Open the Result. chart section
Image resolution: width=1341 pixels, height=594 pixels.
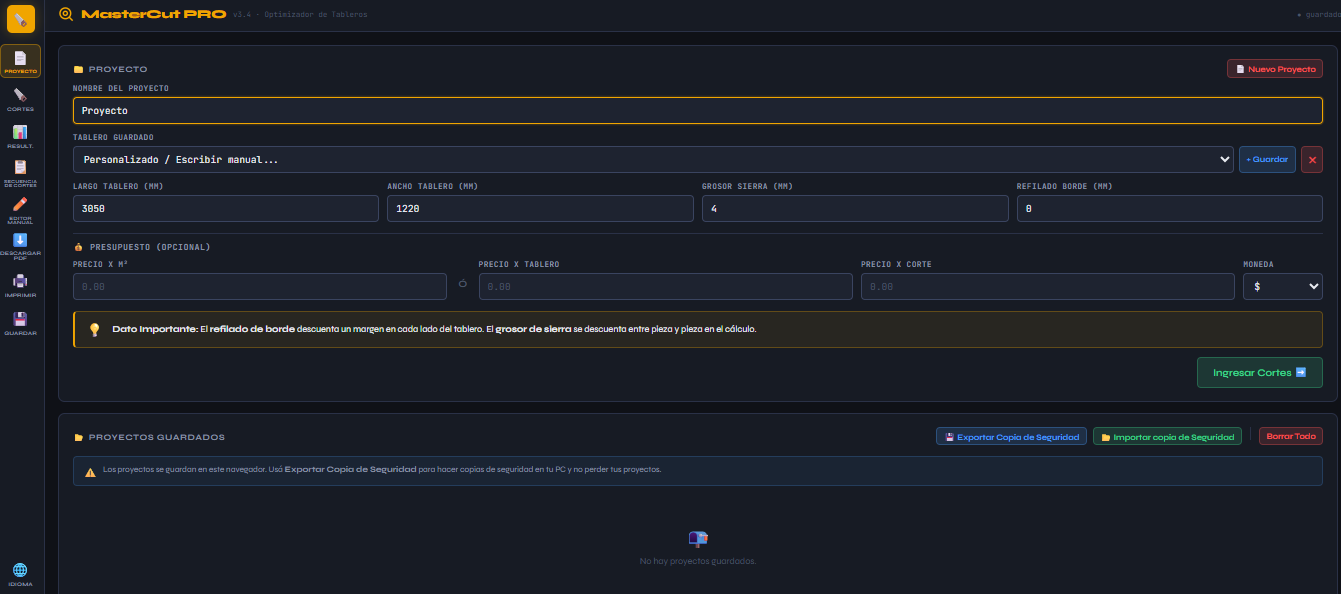20,136
